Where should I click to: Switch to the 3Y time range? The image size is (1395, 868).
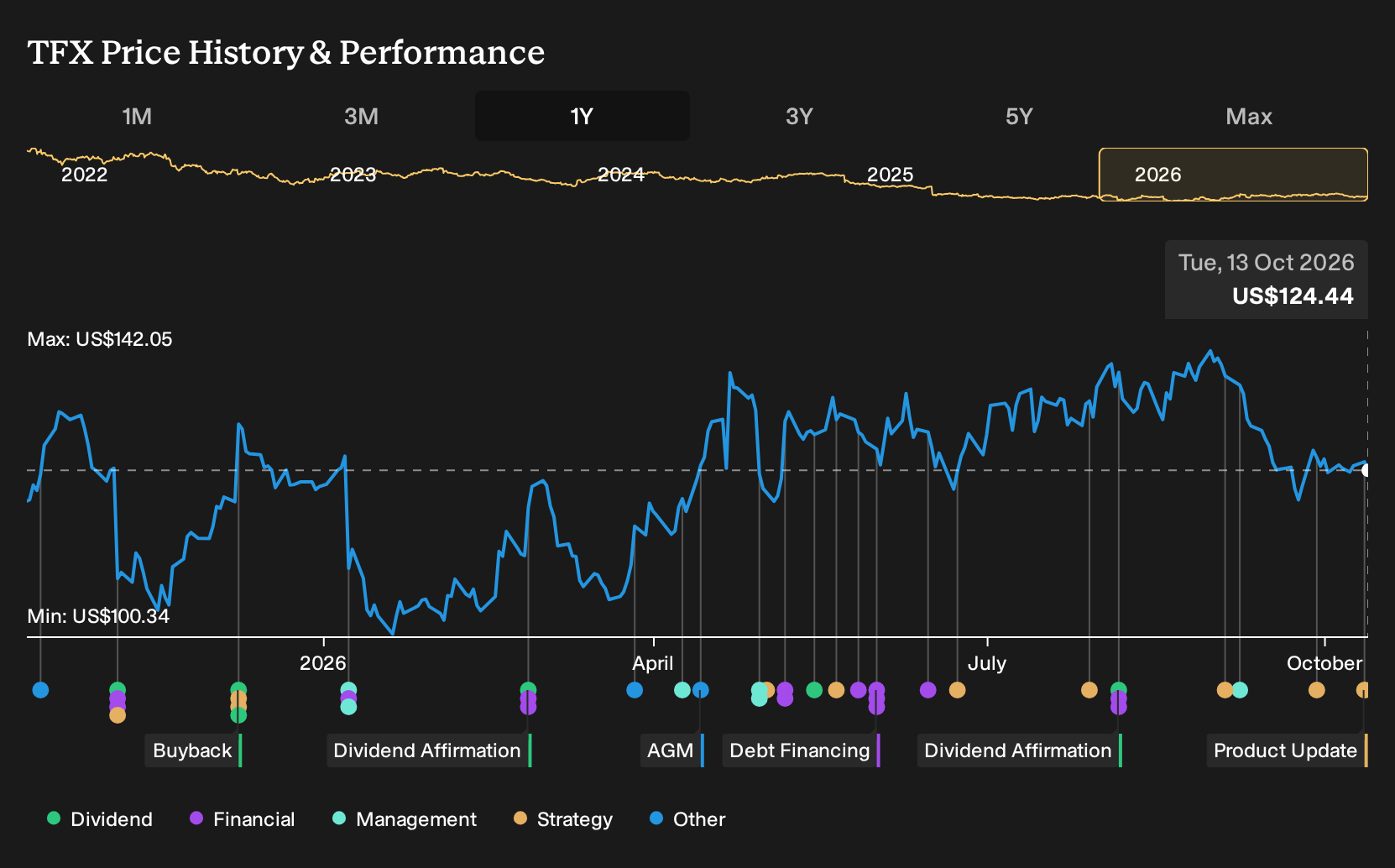pyautogui.click(x=799, y=116)
